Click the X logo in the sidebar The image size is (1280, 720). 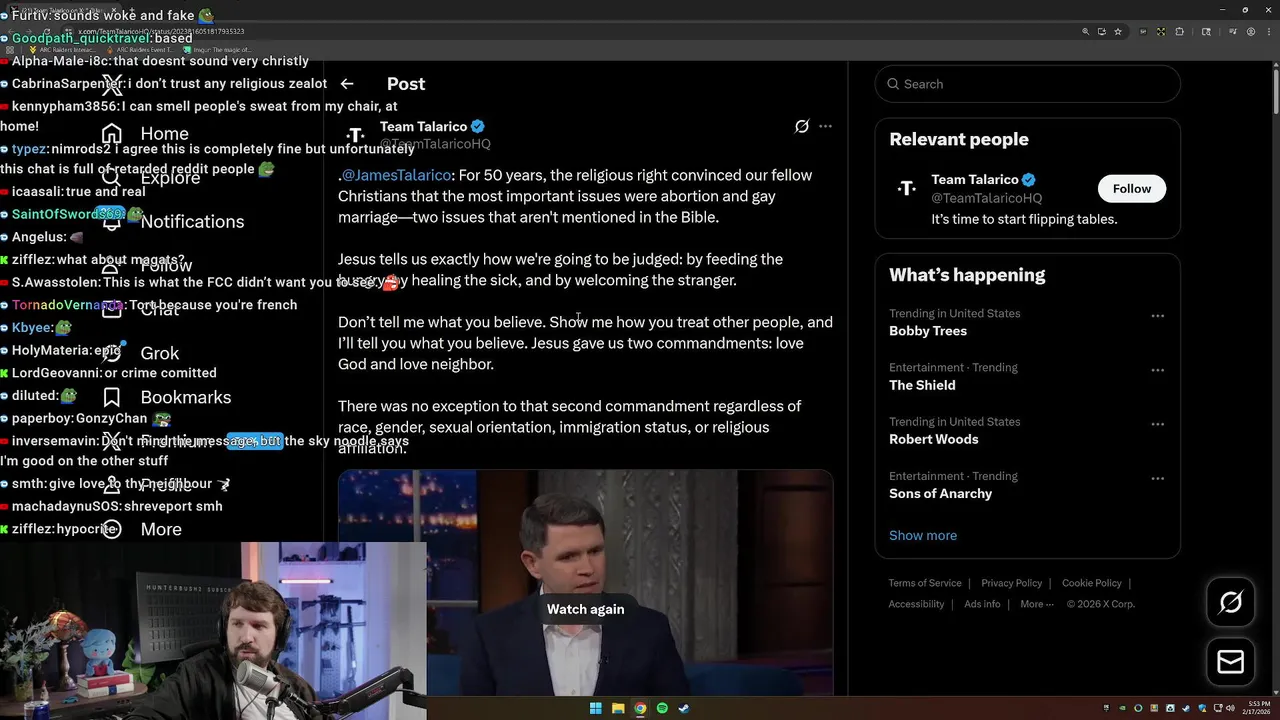(x=112, y=84)
